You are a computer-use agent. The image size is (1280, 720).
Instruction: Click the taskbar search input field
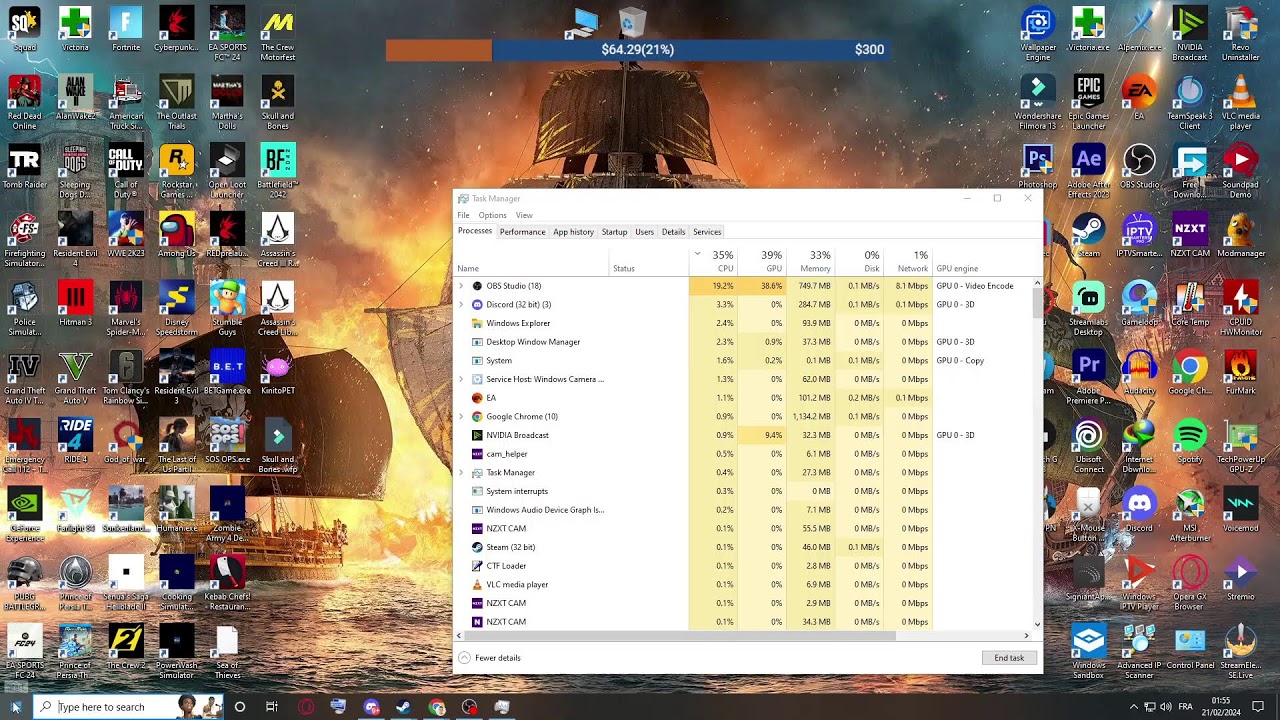pyautogui.click(x=127, y=707)
